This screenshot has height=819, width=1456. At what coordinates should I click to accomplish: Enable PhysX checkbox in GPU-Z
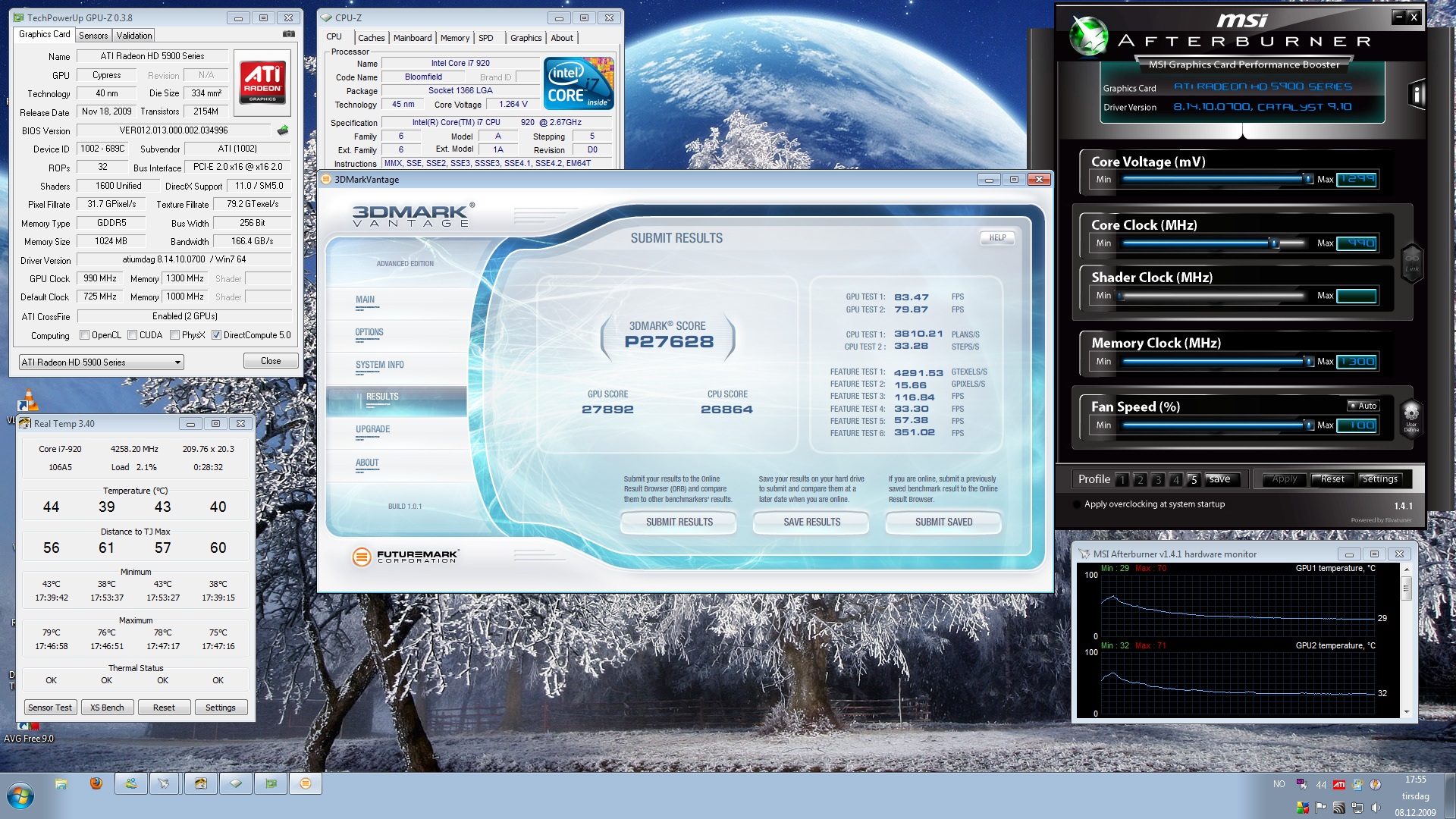click(x=175, y=335)
